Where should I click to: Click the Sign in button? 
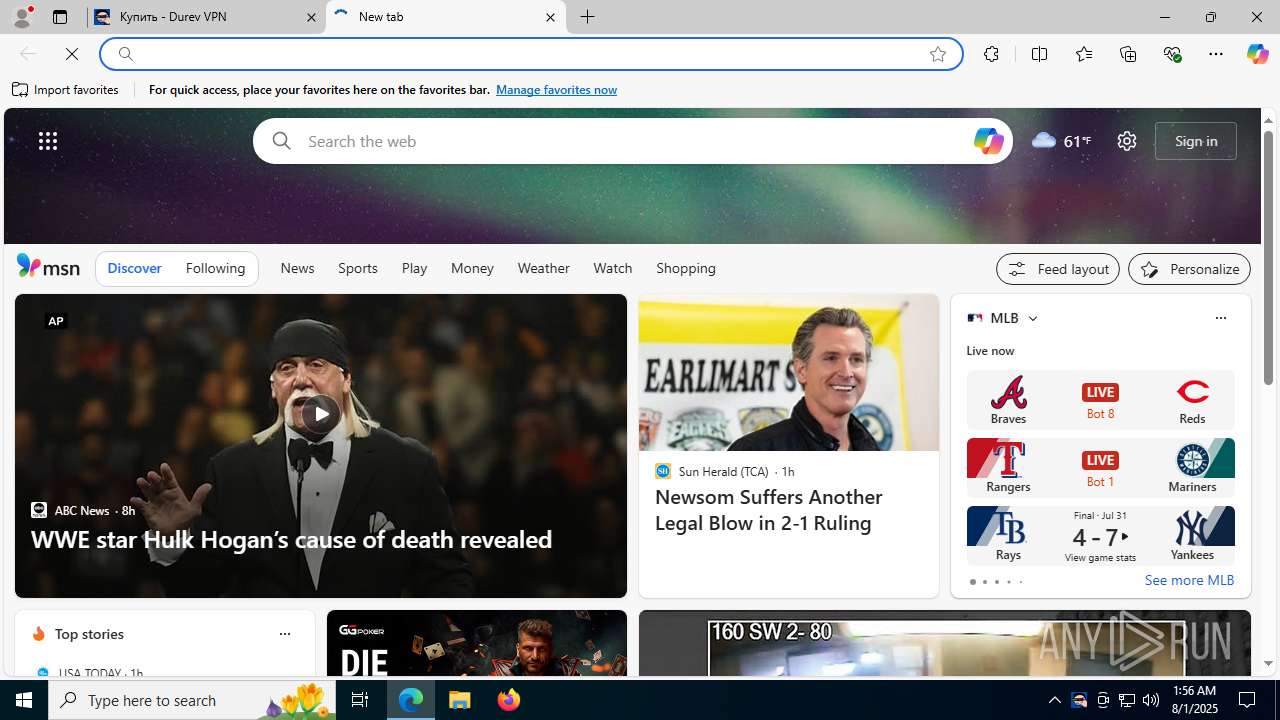(x=1196, y=141)
